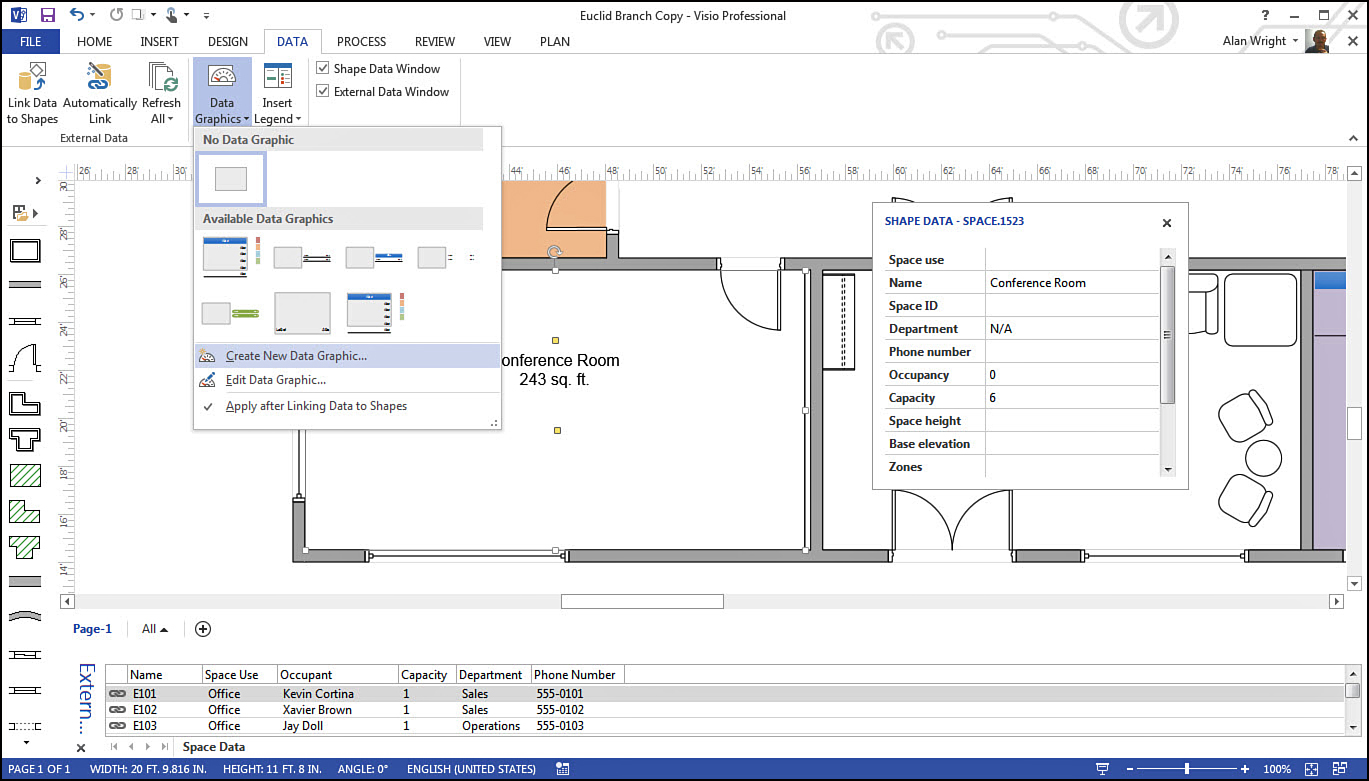Close the External Data window
The width and height of the screenshot is (1369, 781).
coord(82,748)
